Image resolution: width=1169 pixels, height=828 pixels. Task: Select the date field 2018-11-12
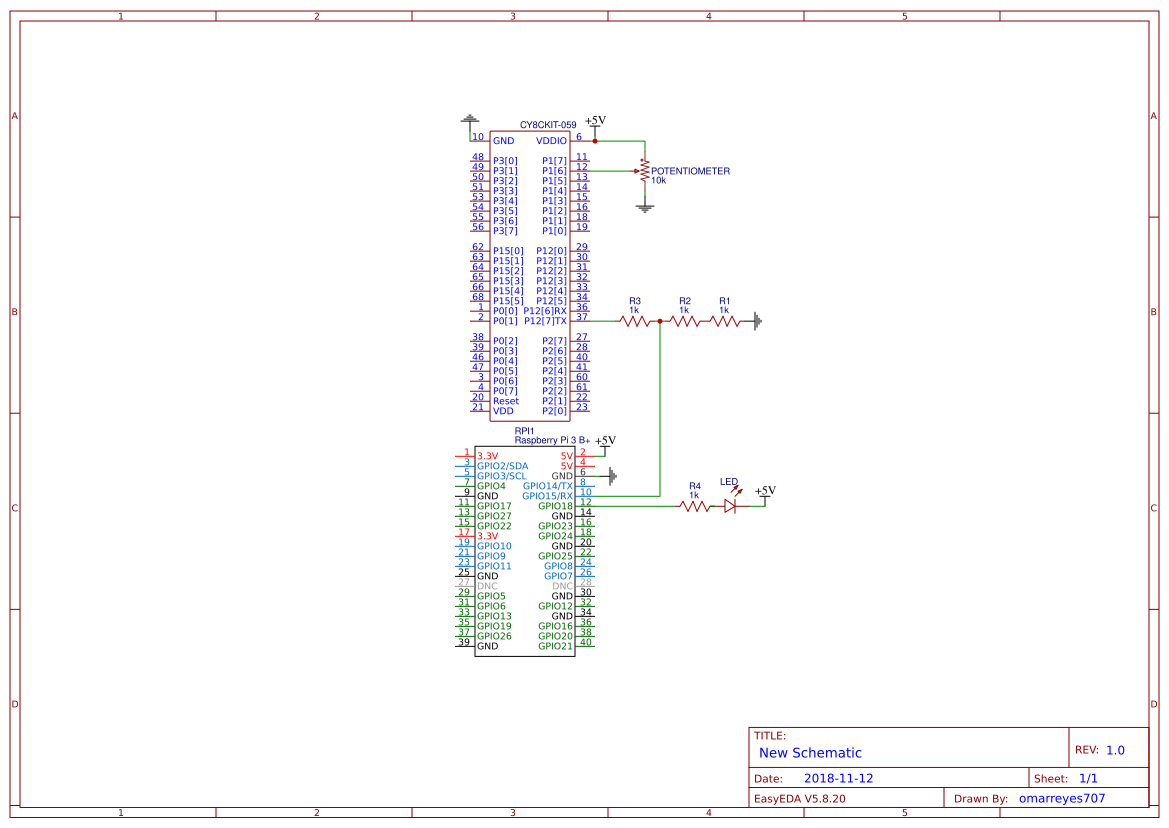pyautogui.click(x=839, y=778)
